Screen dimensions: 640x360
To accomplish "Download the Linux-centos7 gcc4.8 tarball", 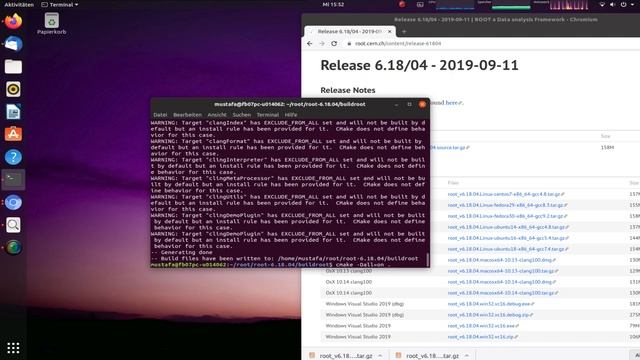I will [506, 194].
